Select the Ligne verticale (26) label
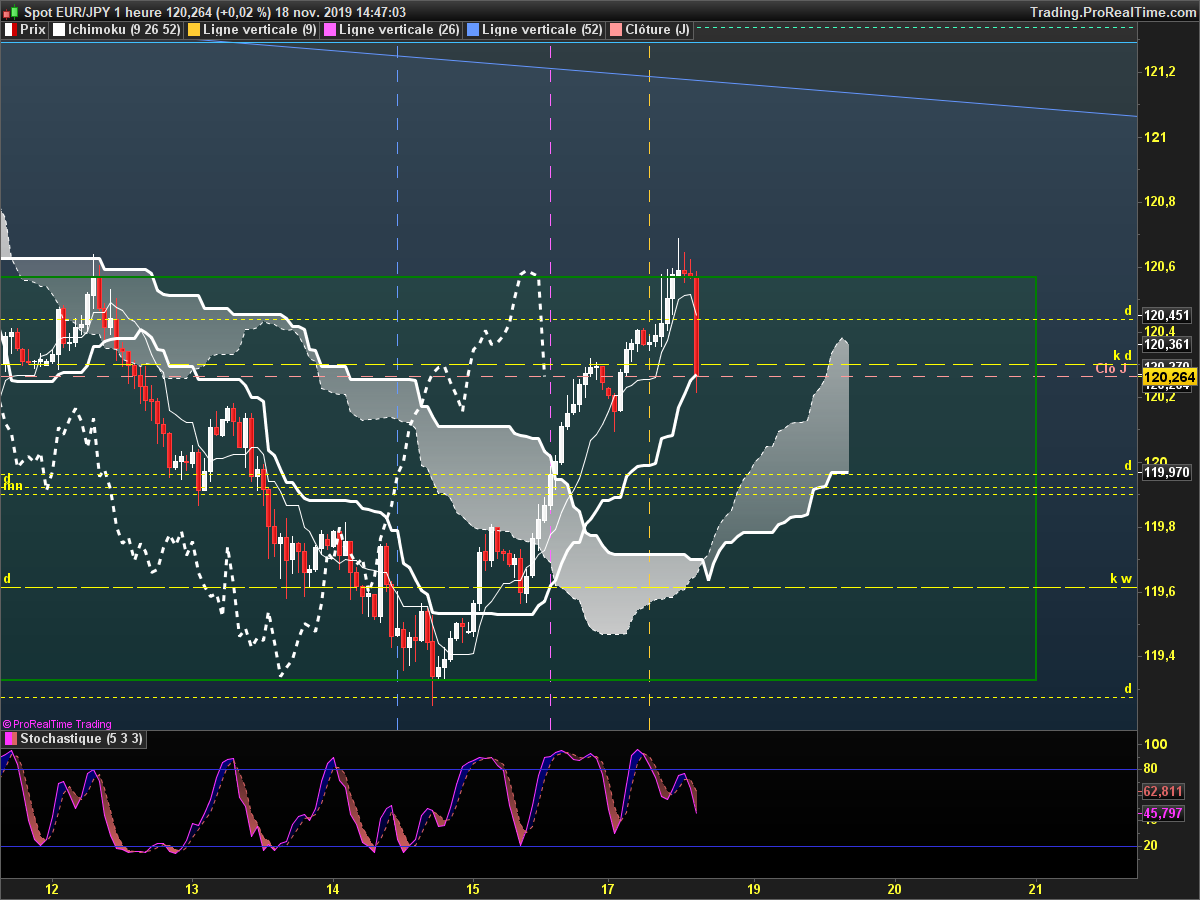Screen dimensions: 1200x900 [399, 30]
